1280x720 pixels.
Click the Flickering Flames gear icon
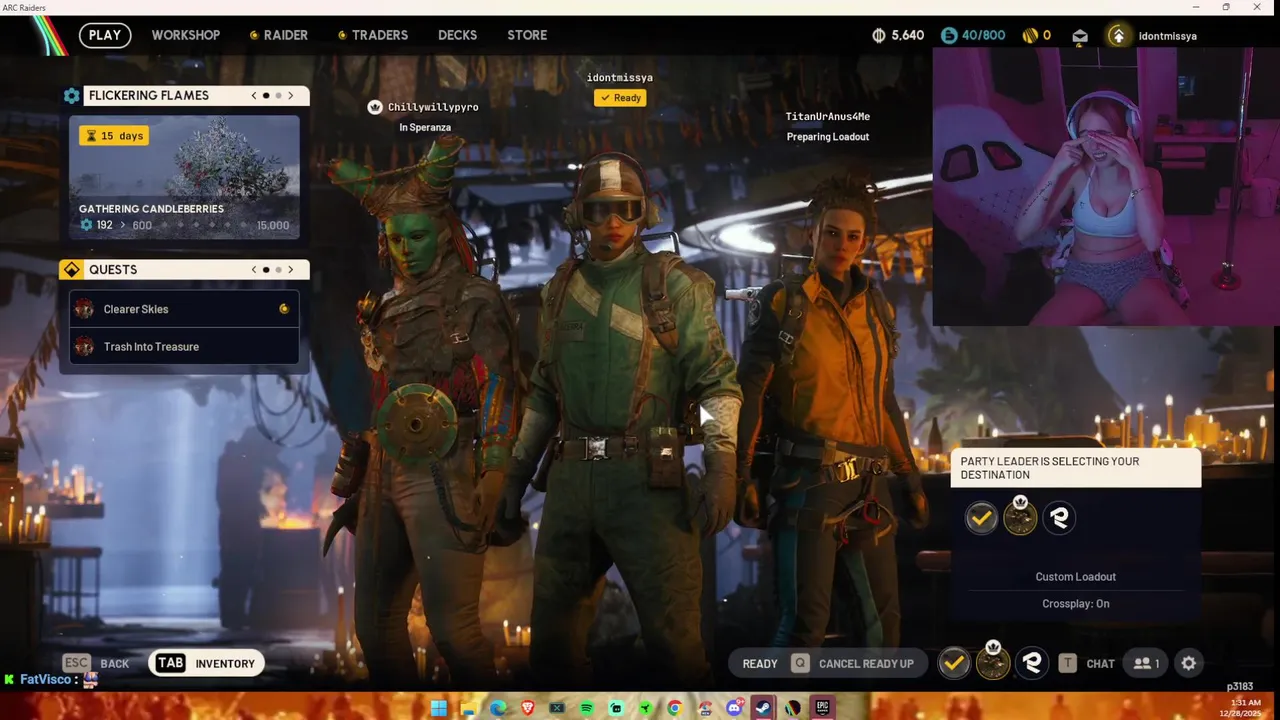tap(71, 96)
